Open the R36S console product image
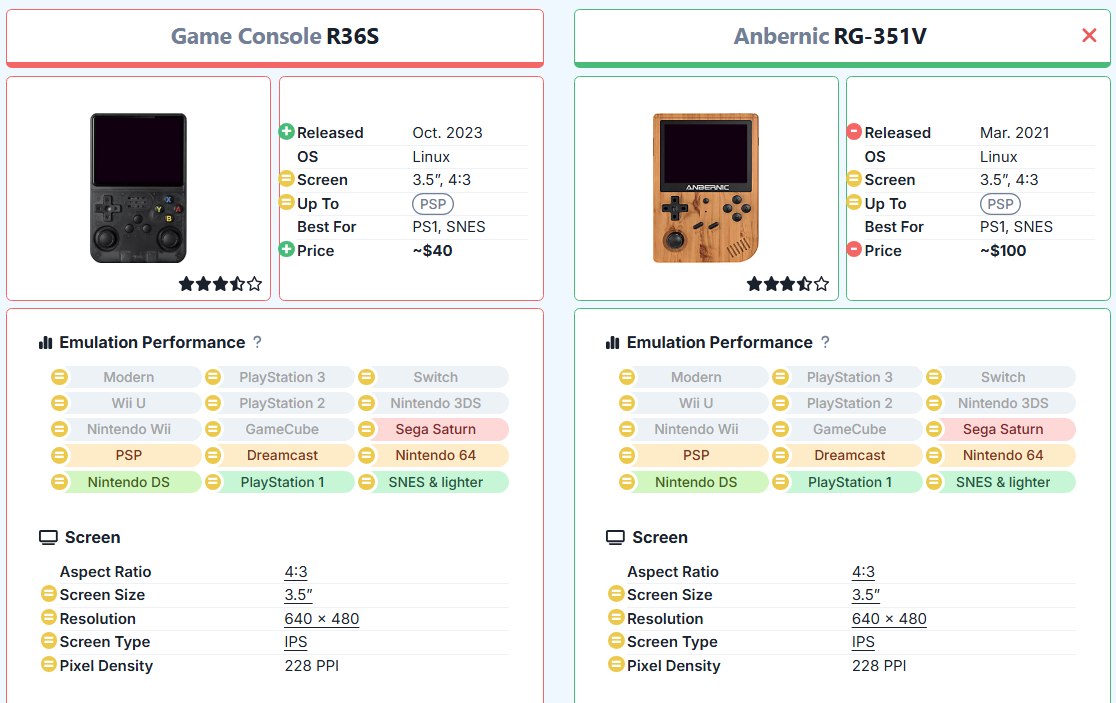The height and width of the screenshot is (703, 1116). click(x=138, y=188)
